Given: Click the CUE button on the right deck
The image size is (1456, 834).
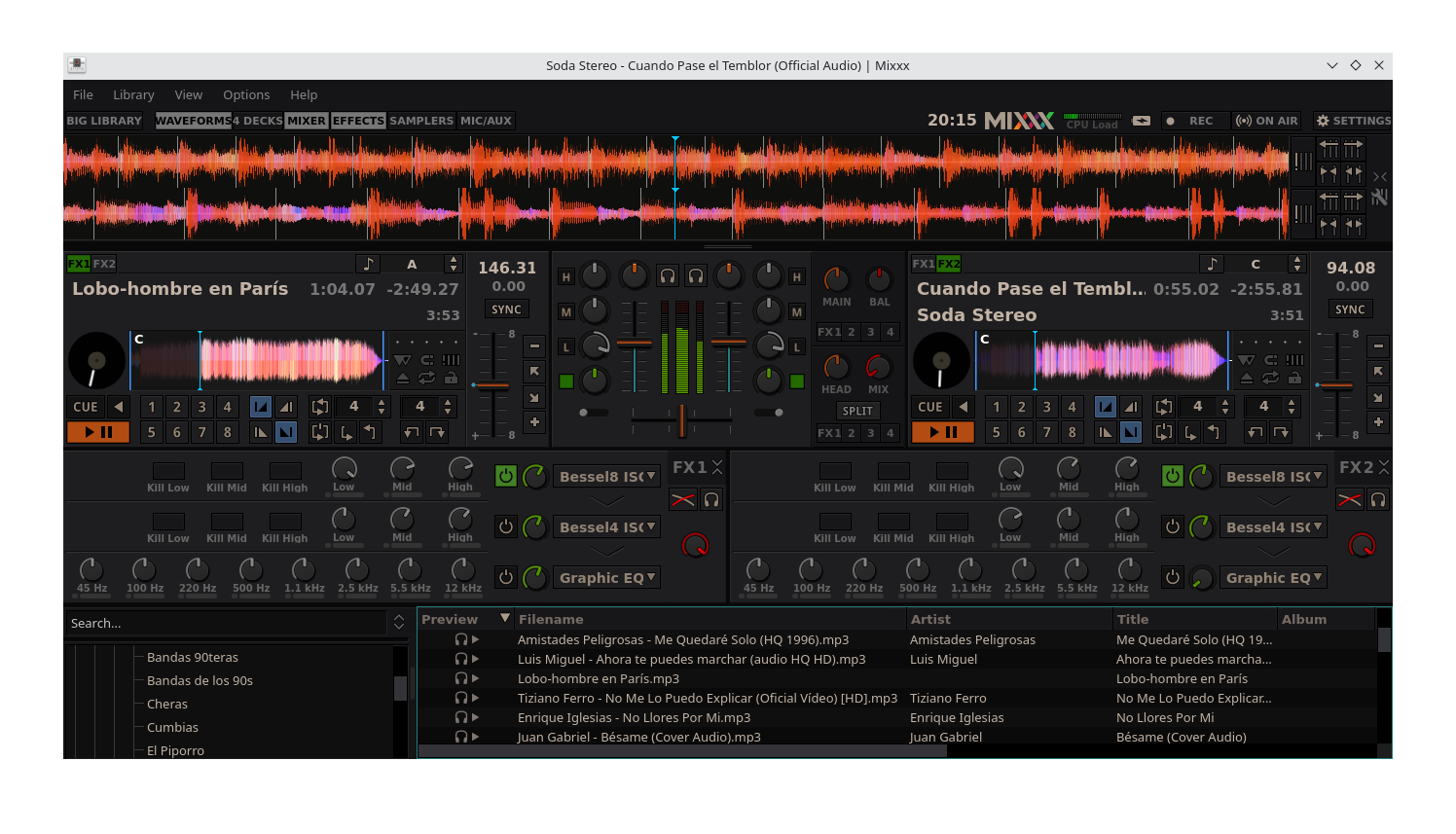Looking at the screenshot, I should click(x=930, y=407).
